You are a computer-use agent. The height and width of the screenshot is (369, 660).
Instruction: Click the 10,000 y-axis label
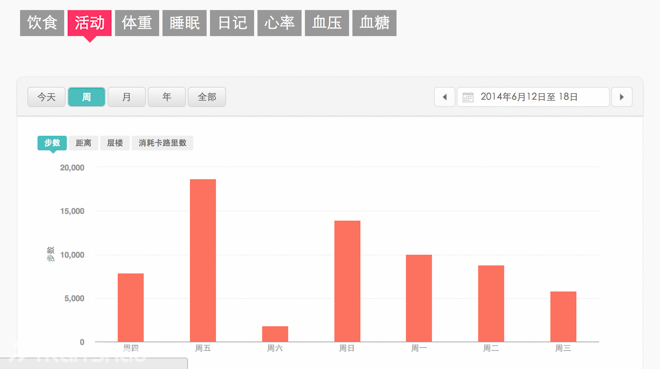click(x=72, y=255)
